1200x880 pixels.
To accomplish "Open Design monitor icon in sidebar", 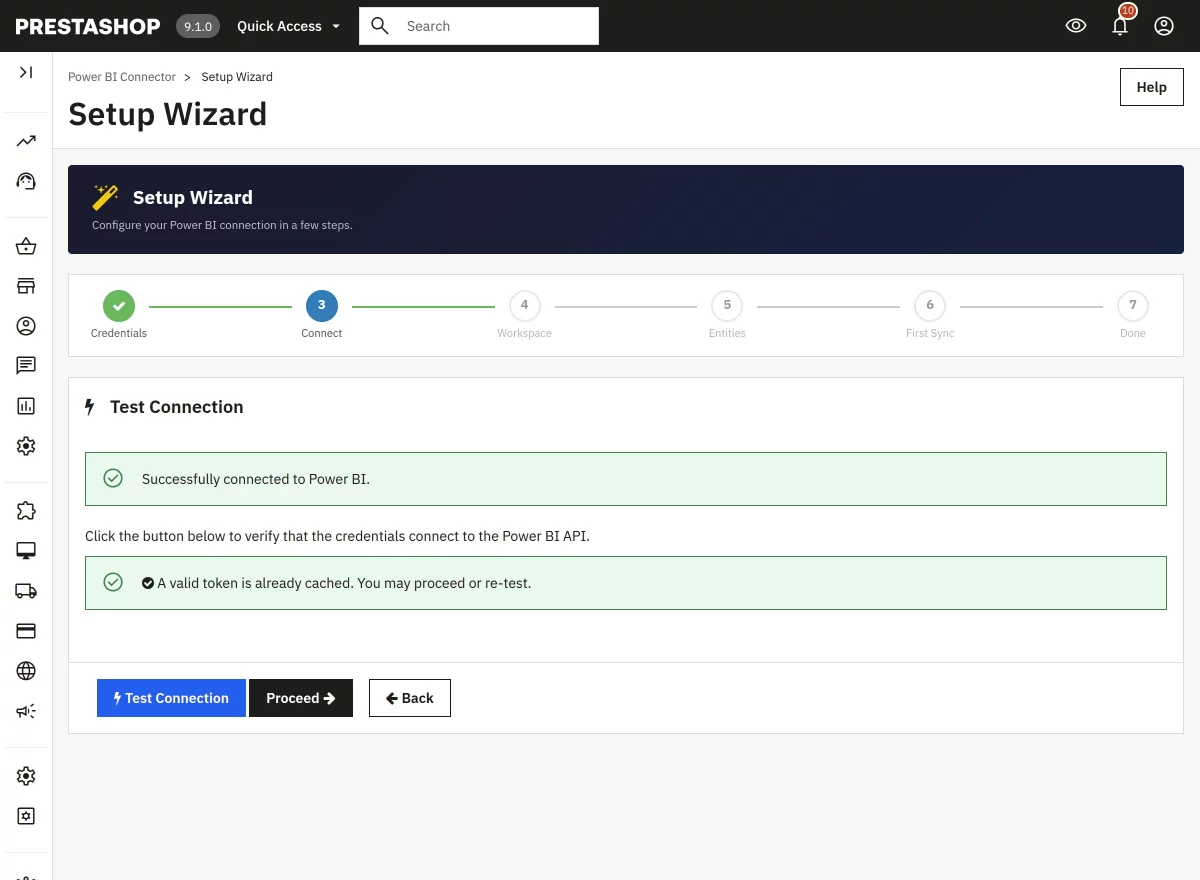I will (x=26, y=551).
